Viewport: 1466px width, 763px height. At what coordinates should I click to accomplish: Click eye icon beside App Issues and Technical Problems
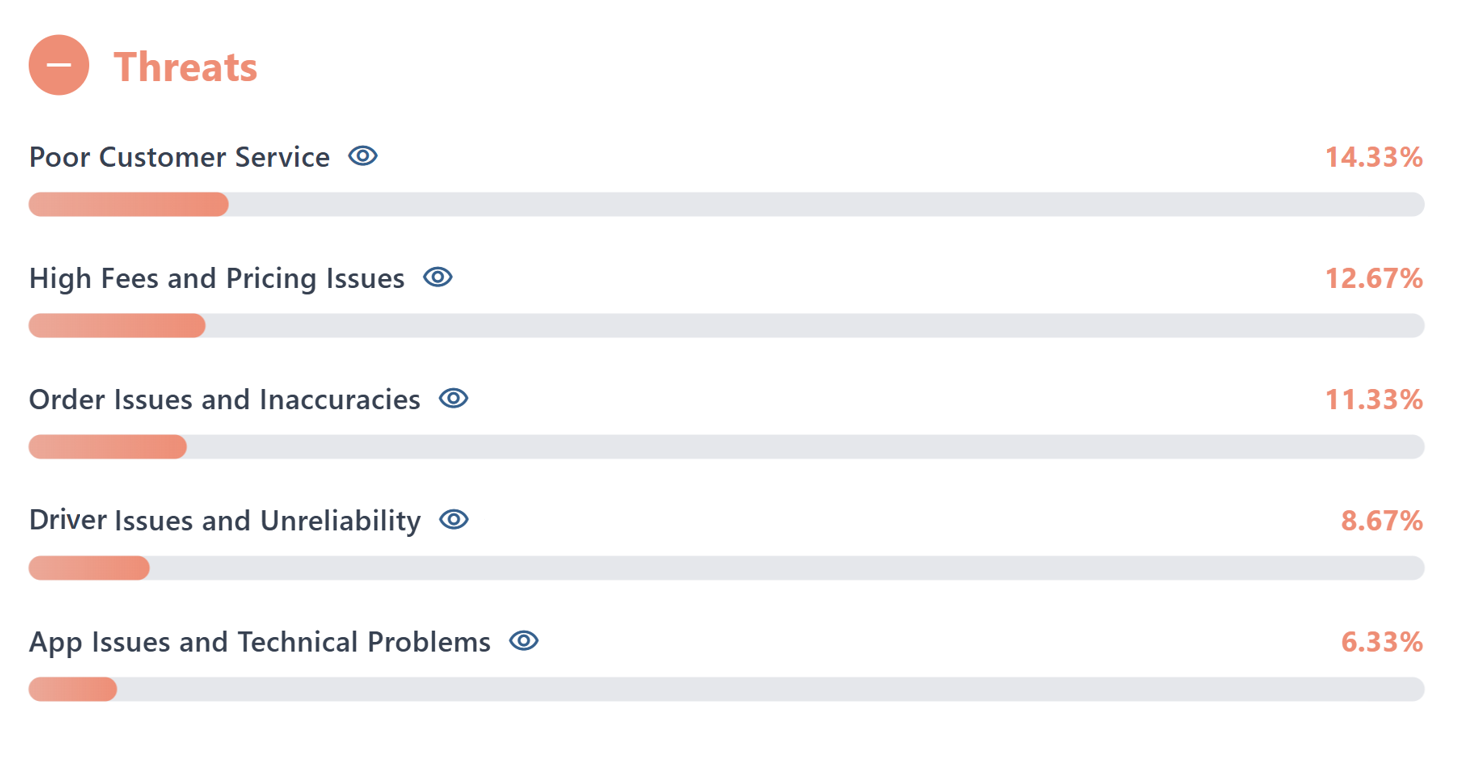click(x=524, y=641)
